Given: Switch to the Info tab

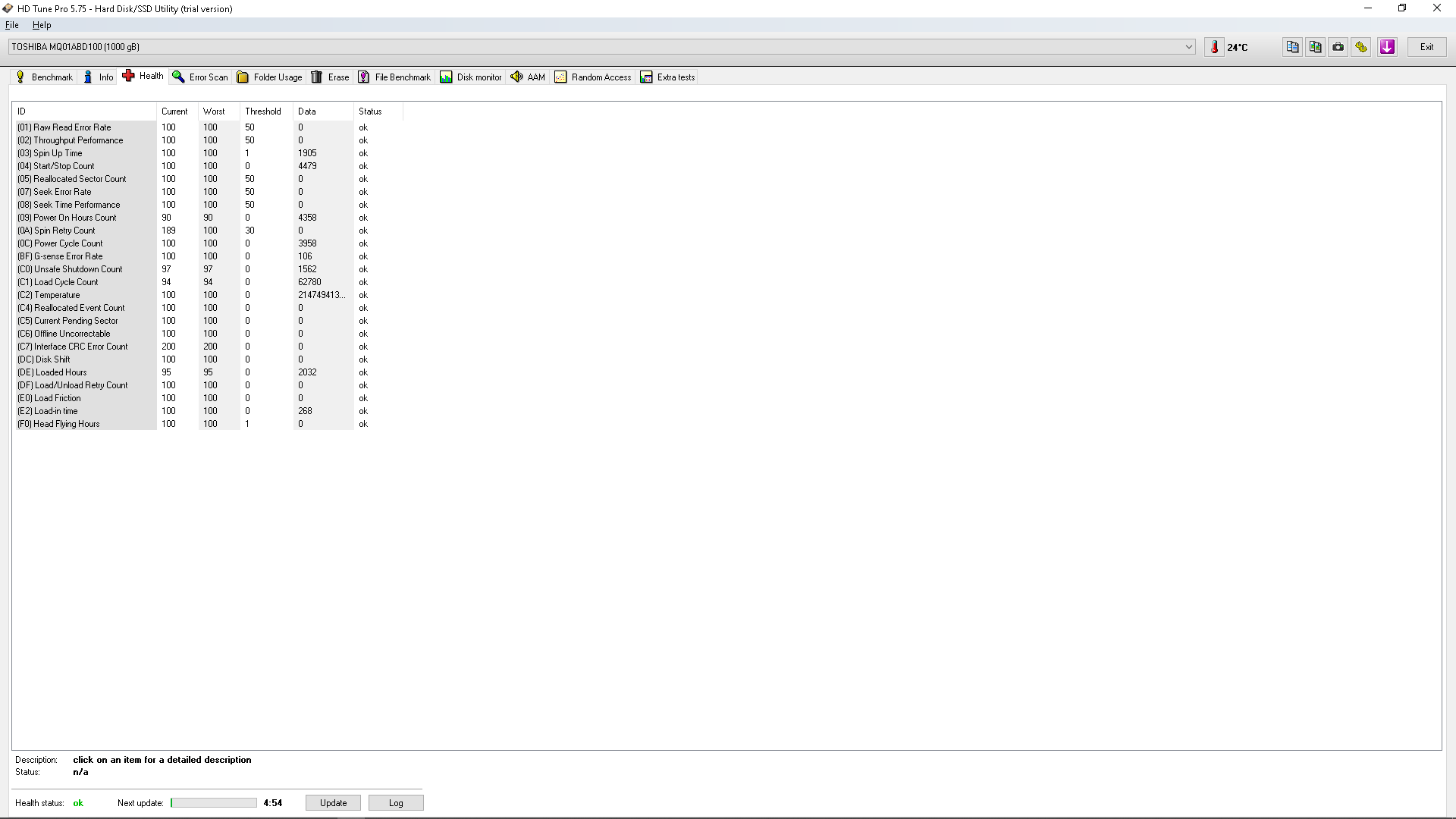Looking at the screenshot, I should [99, 77].
